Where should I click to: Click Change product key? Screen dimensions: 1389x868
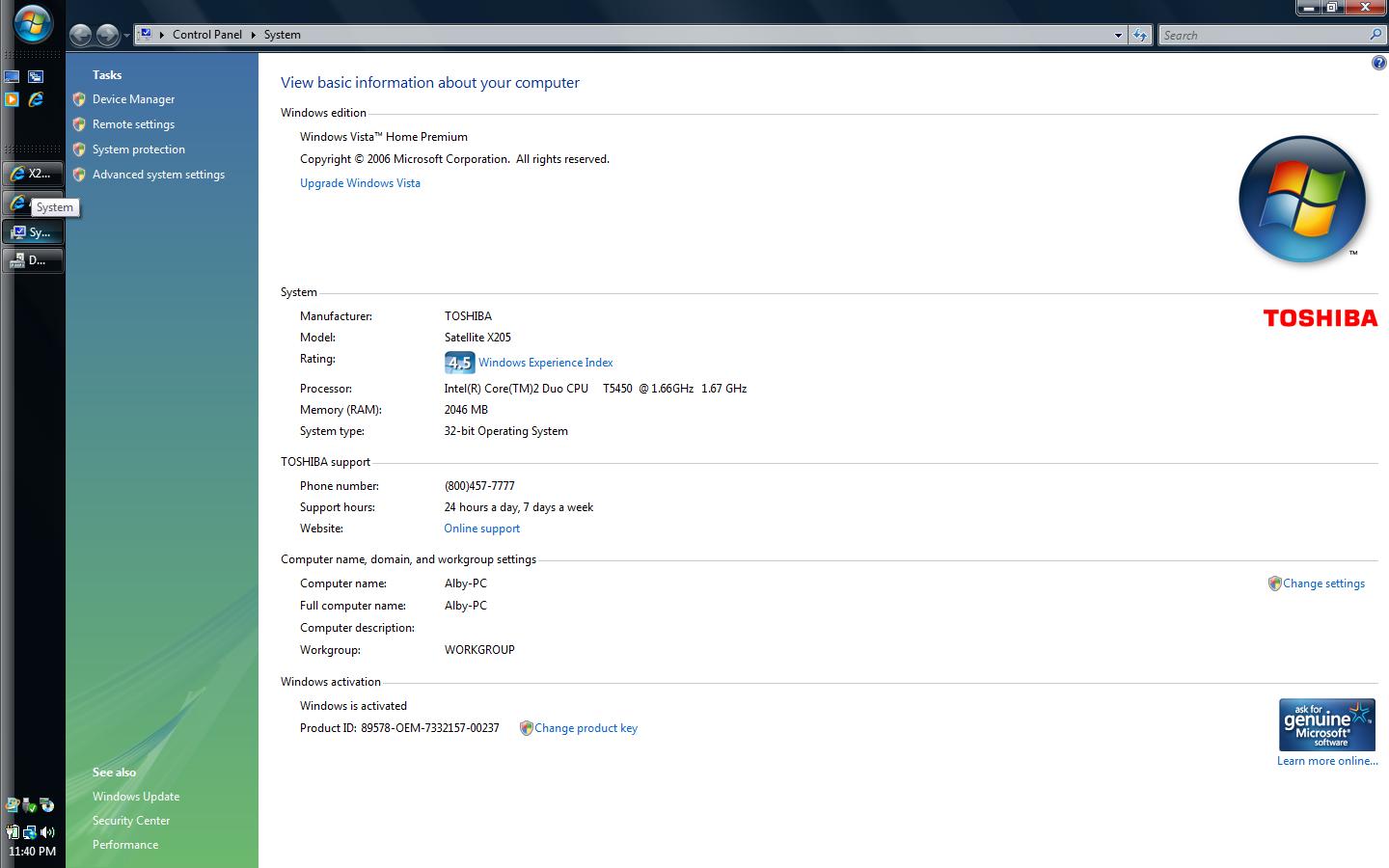[x=586, y=728]
